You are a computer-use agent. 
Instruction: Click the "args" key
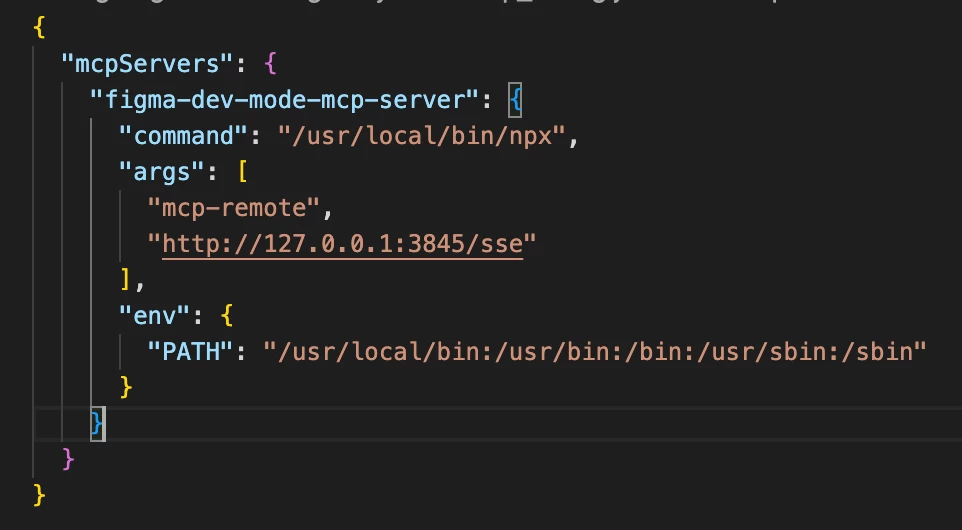(x=162, y=172)
